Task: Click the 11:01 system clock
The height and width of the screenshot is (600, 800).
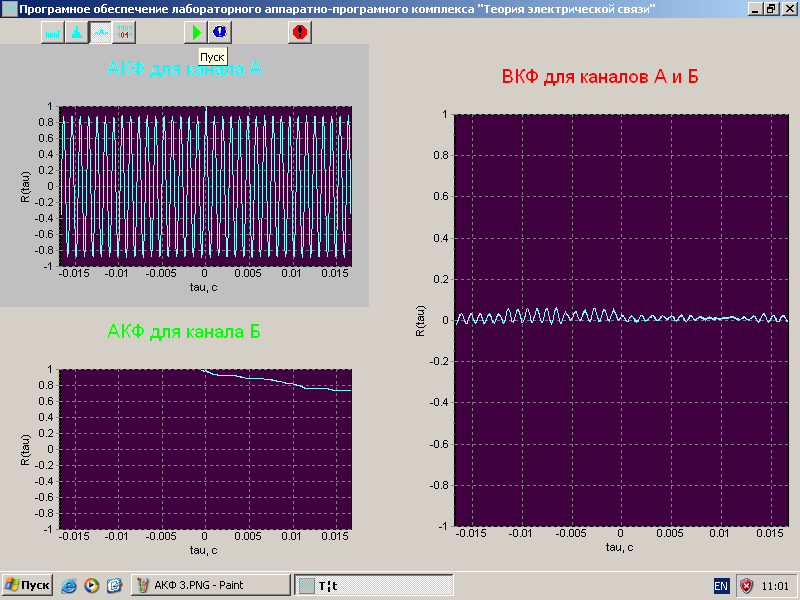Action: click(x=775, y=586)
